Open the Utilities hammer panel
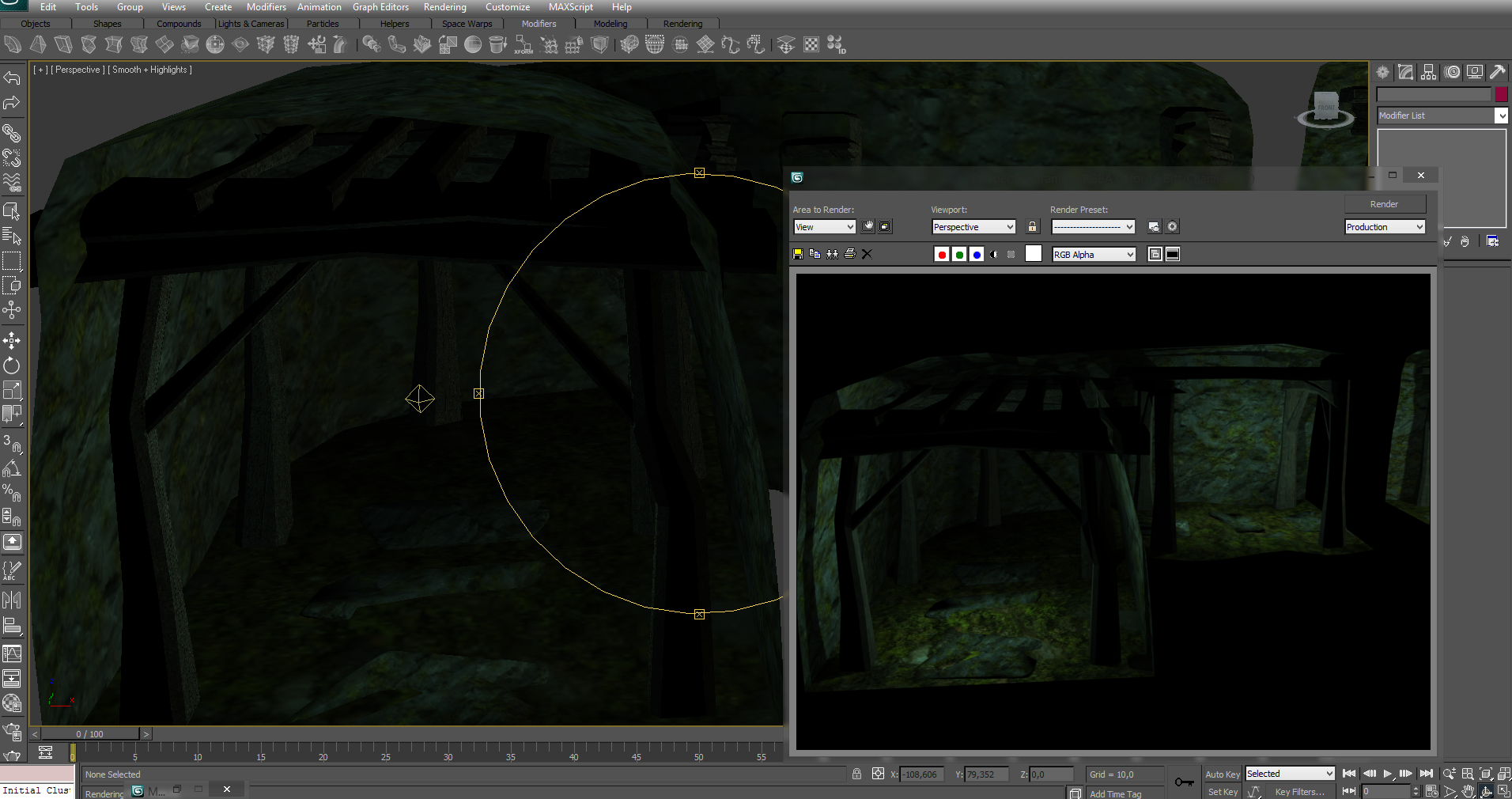 click(x=1497, y=72)
